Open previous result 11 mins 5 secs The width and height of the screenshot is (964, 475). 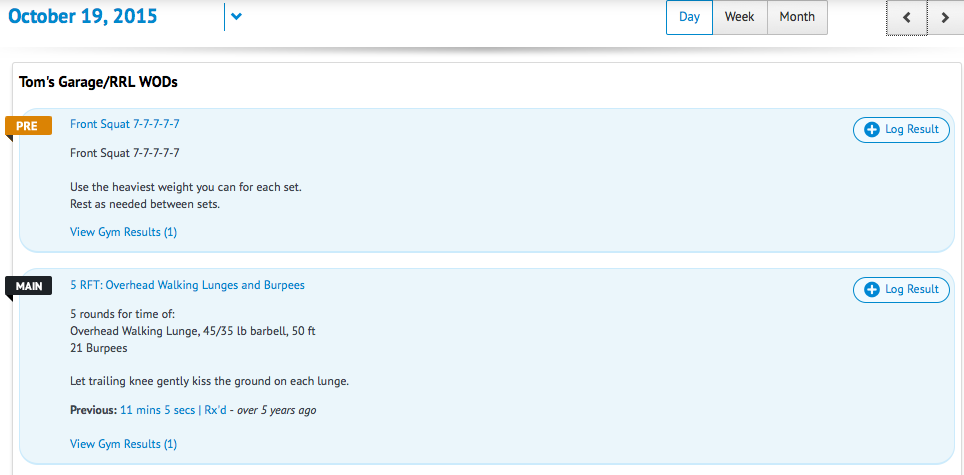tap(157, 410)
